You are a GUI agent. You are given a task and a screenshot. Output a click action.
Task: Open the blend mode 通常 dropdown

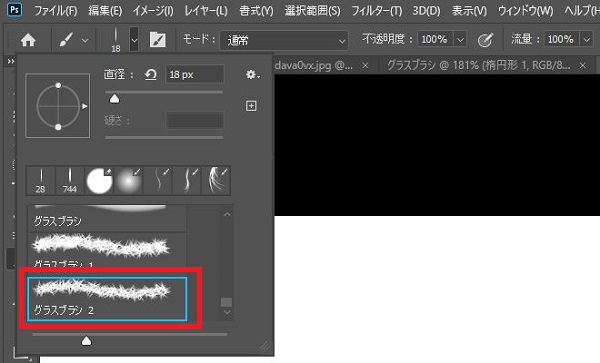tap(284, 40)
